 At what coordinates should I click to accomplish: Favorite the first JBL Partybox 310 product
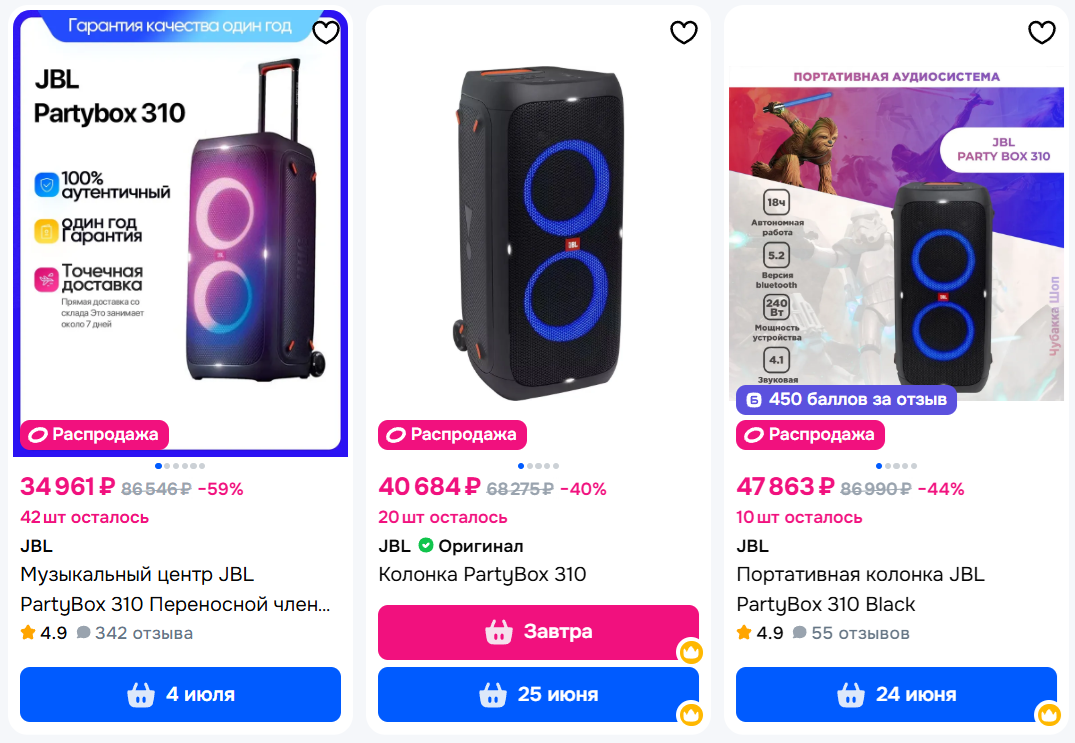point(326,33)
